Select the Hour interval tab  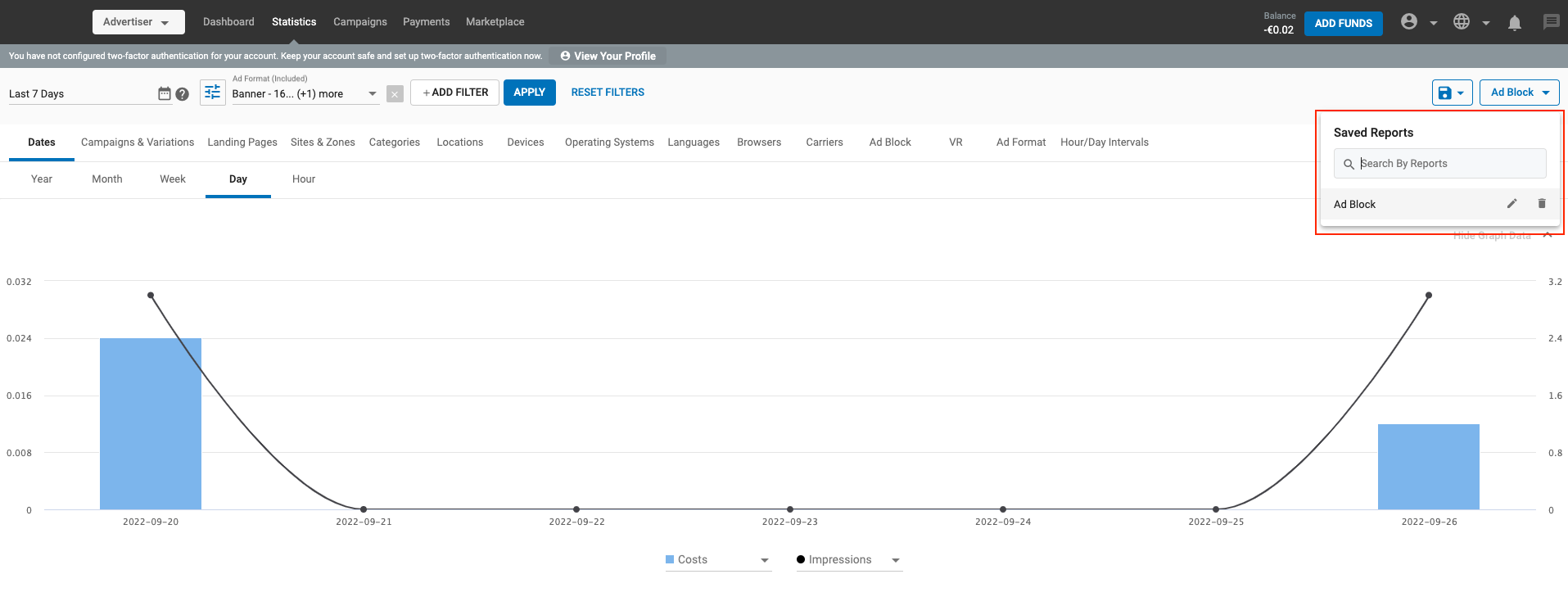pyautogui.click(x=303, y=179)
